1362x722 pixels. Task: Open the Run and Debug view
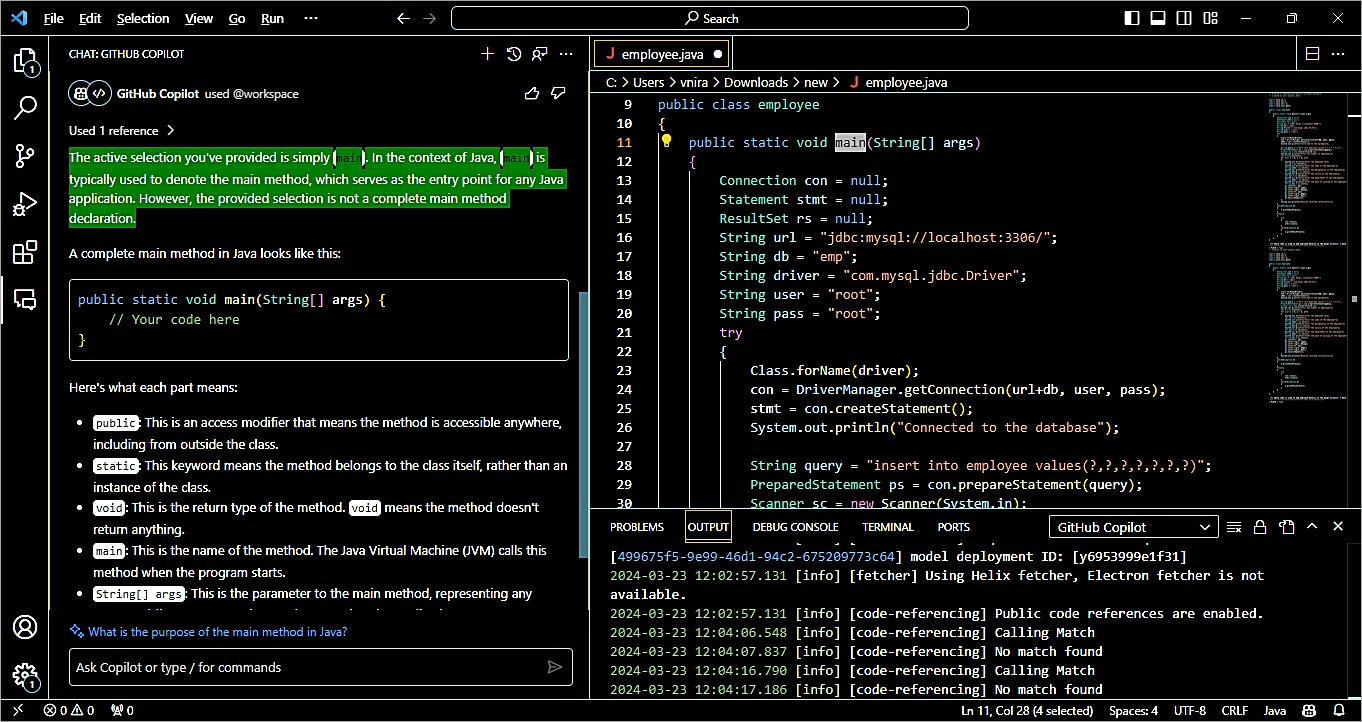(x=25, y=205)
